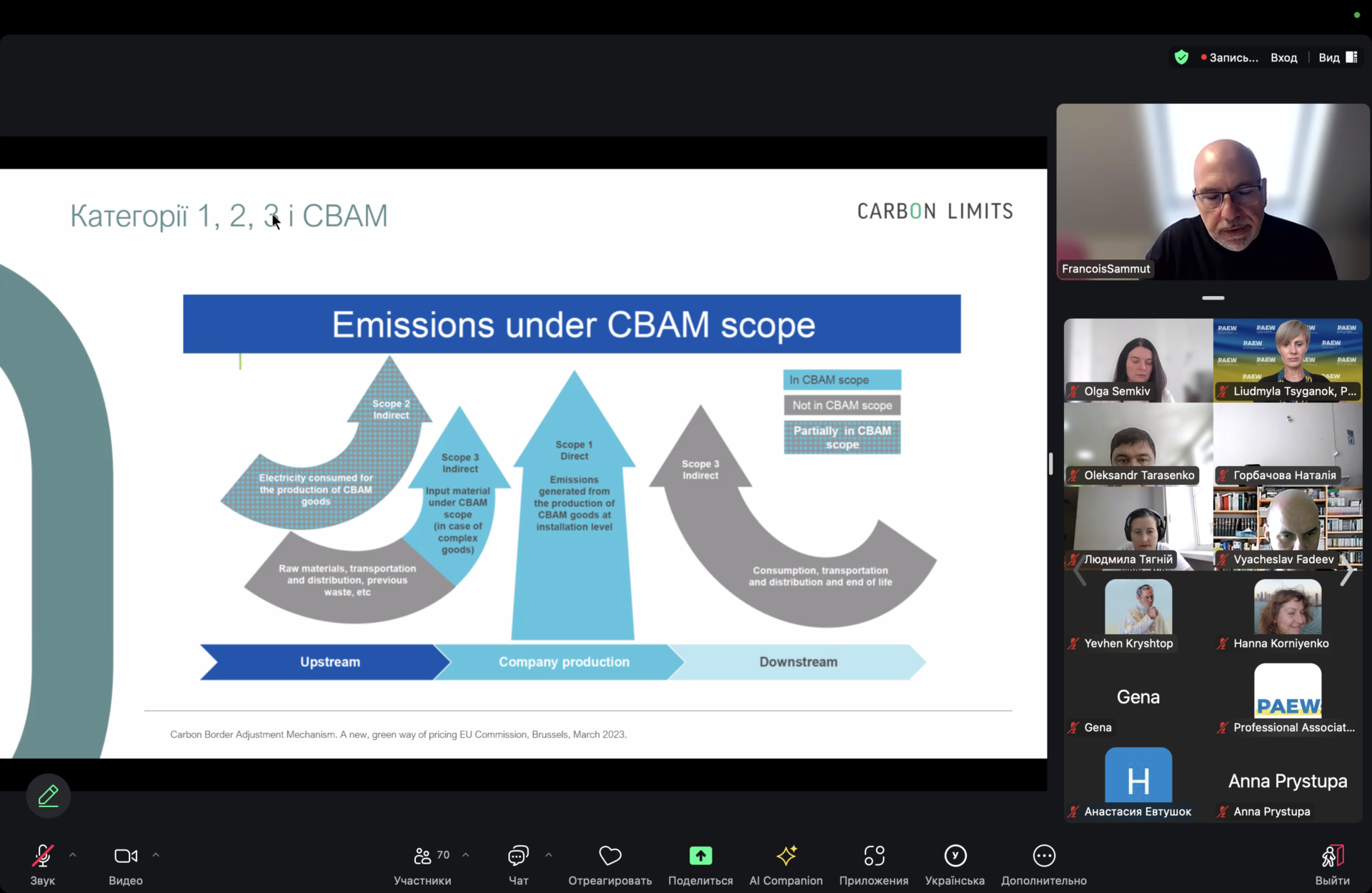Expand audio settings arrow next to microphone
Image resolution: width=1372 pixels, height=893 pixels.
click(x=73, y=854)
